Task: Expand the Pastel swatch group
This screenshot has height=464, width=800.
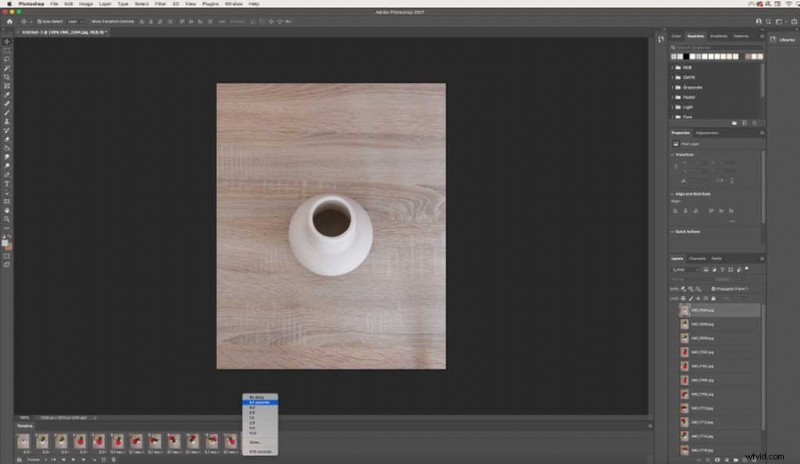Action: (x=672, y=97)
